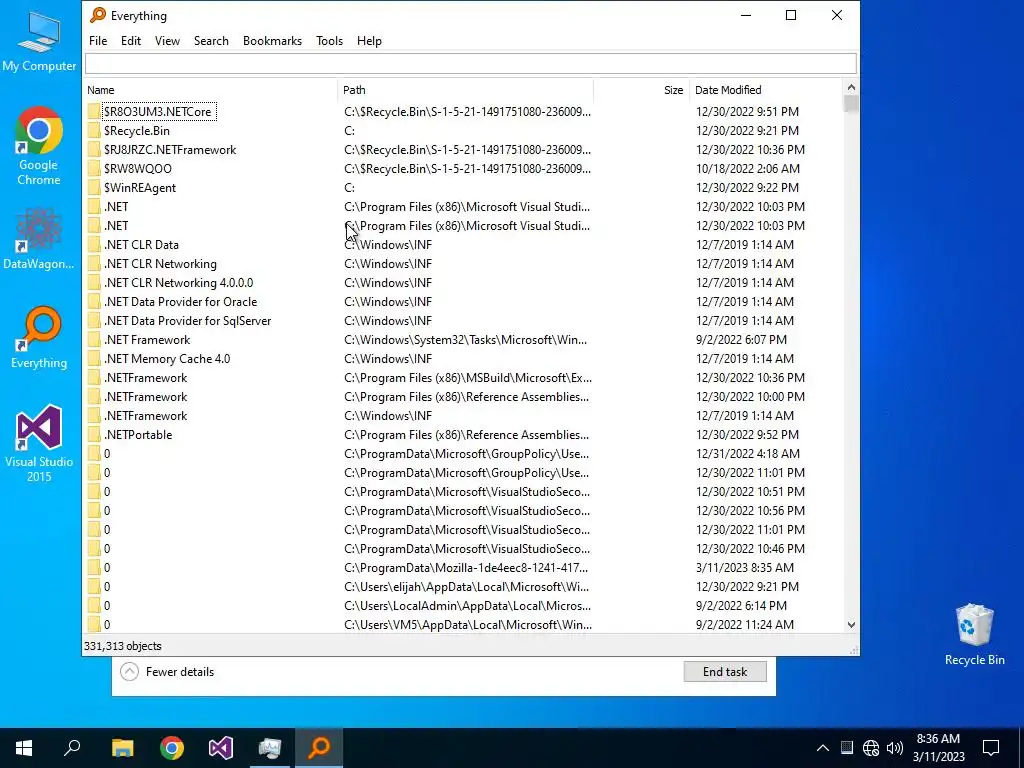
Task: Click the Windows Start button
Action: 24,748
